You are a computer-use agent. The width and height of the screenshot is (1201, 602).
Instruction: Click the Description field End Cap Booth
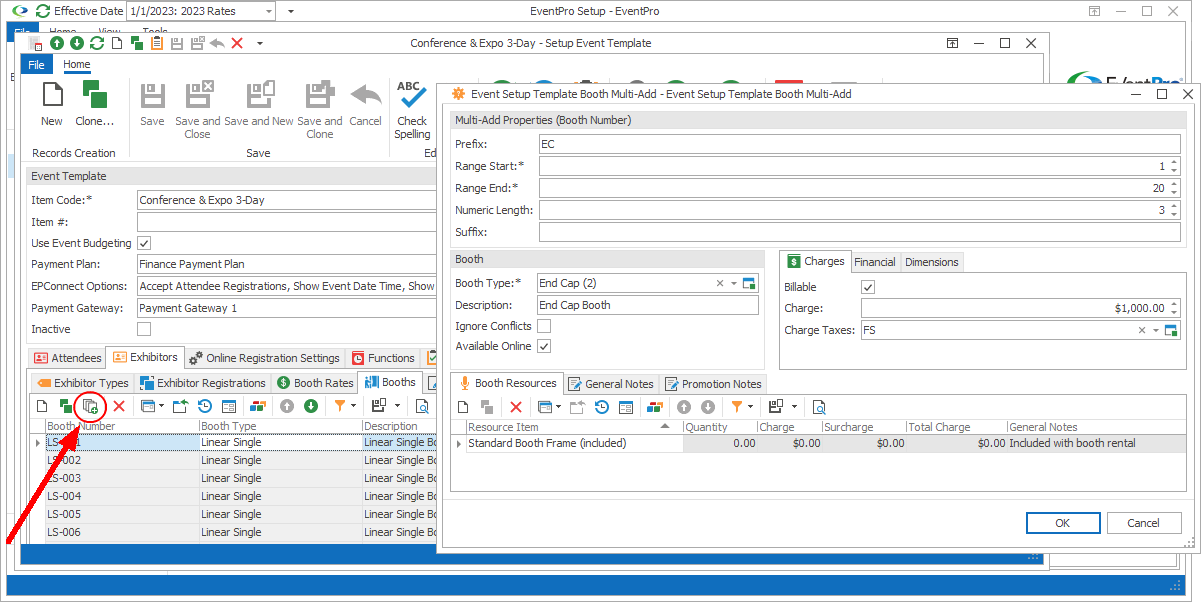(x=647, y=305)
